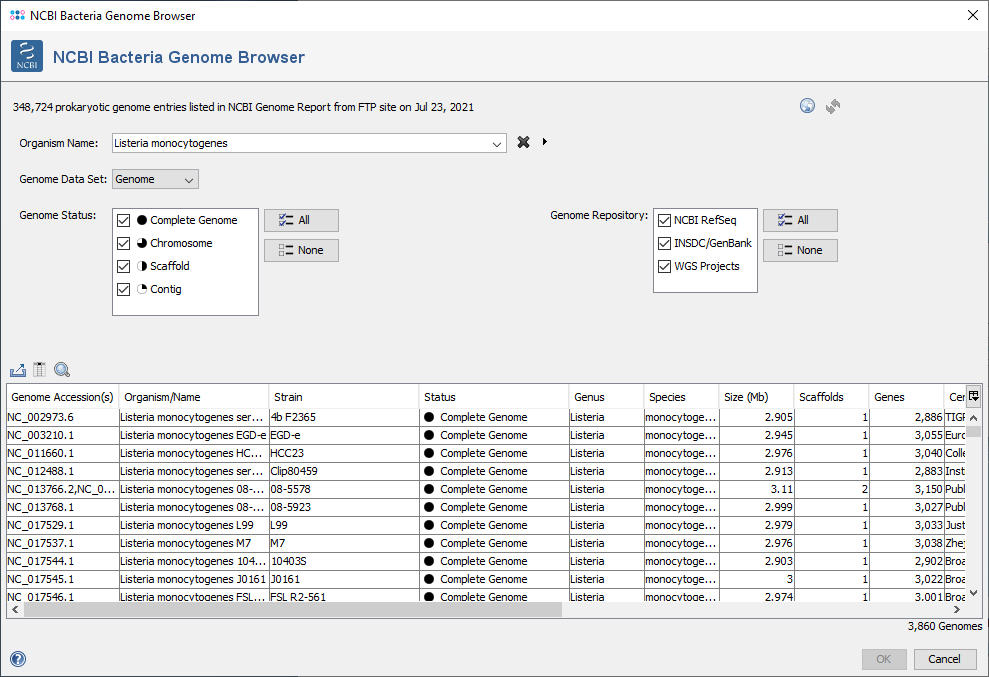Sort by the Strain column header
This screenshot has width=989, height=677.
tap(343, 397)
